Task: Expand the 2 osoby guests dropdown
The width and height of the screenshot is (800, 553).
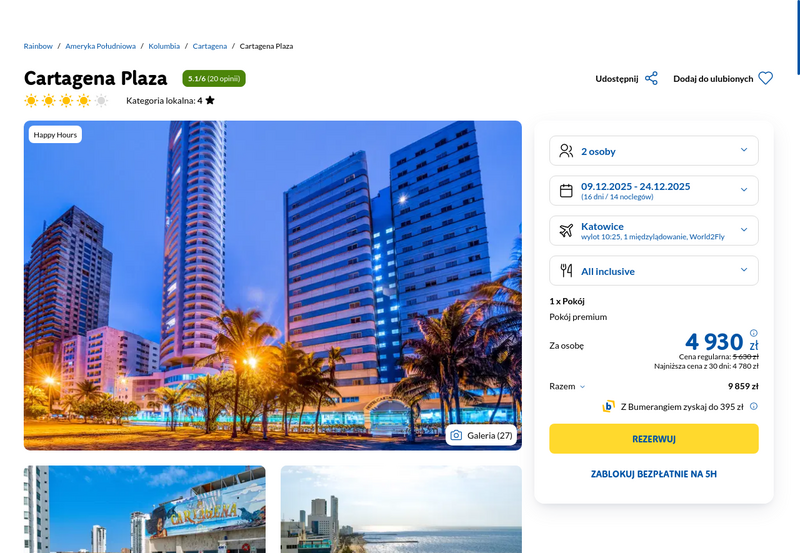Action: (x=654, y=150)
